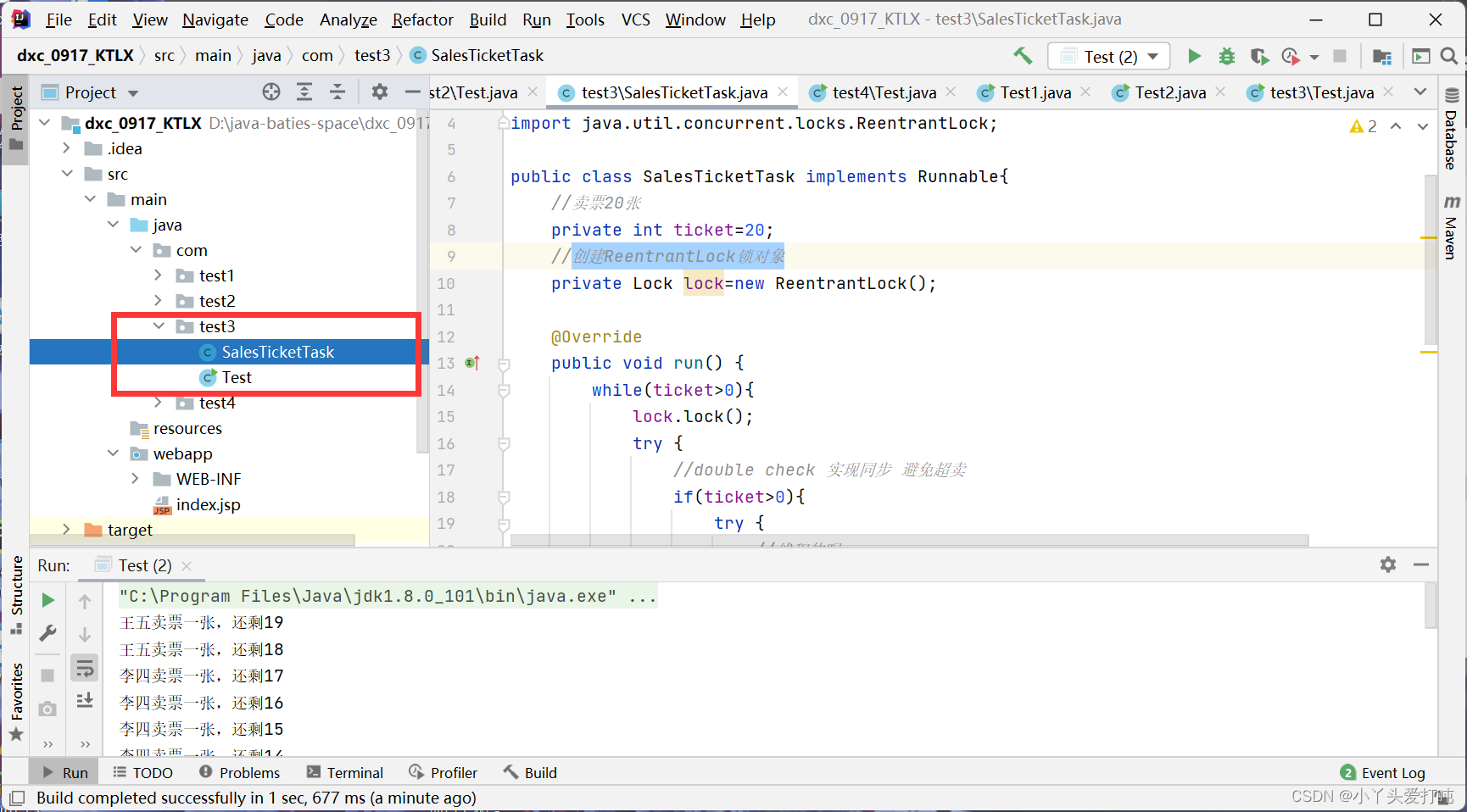Open the Analyze menu
This screenshot has height=812, width=1467.
point(349,19)
